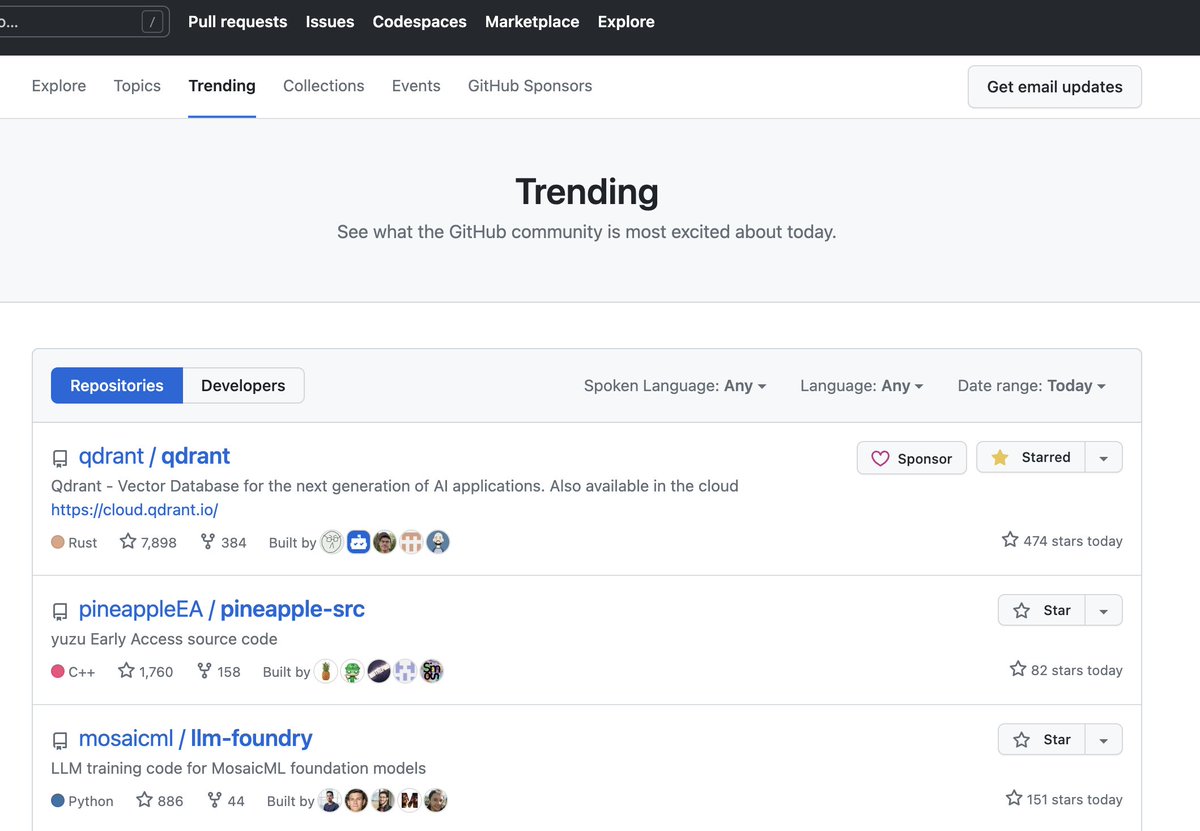Open pineapple-src stargazers count 1,760

pos(146,671)
